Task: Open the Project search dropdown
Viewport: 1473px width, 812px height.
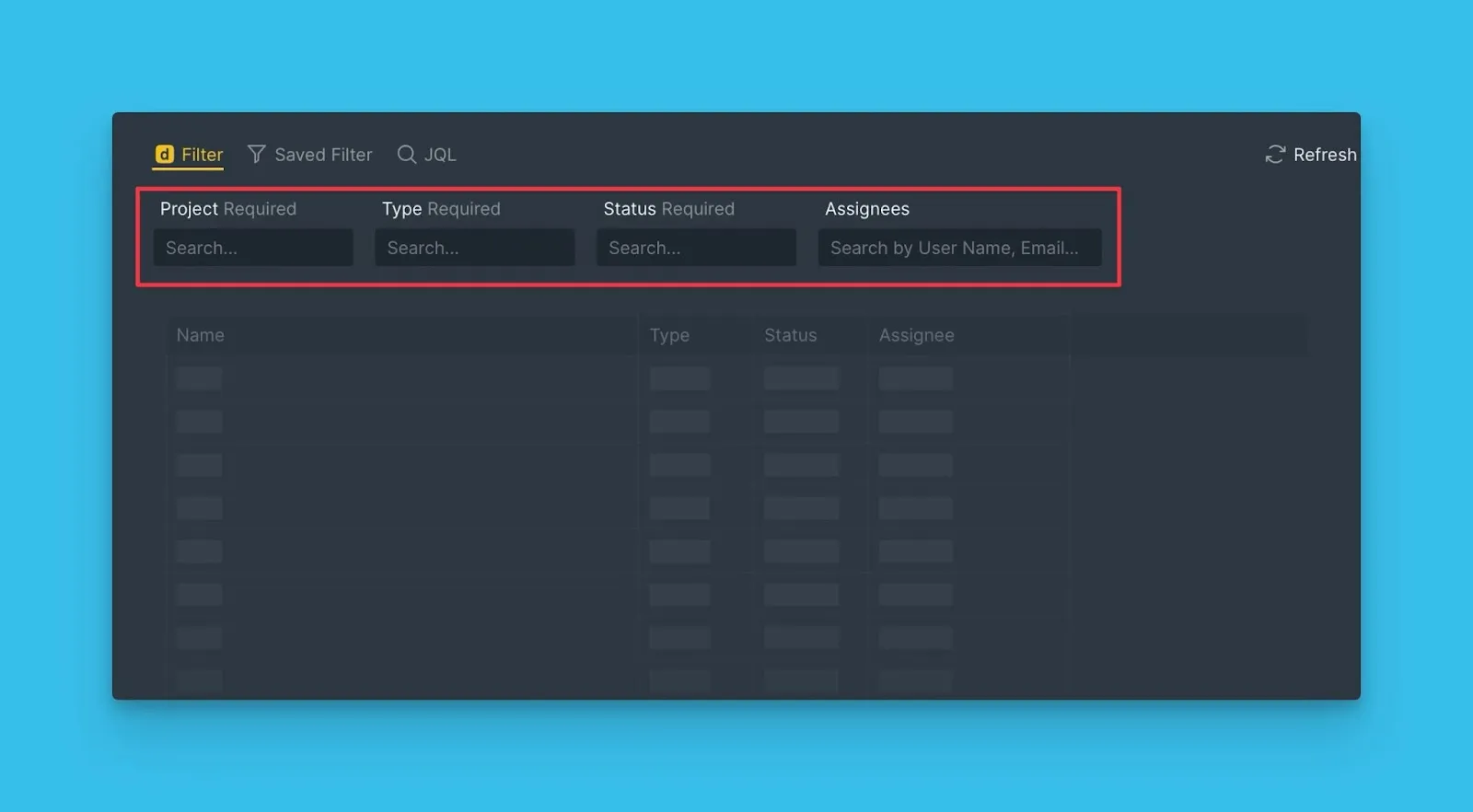Action: (x=253, y=248)
